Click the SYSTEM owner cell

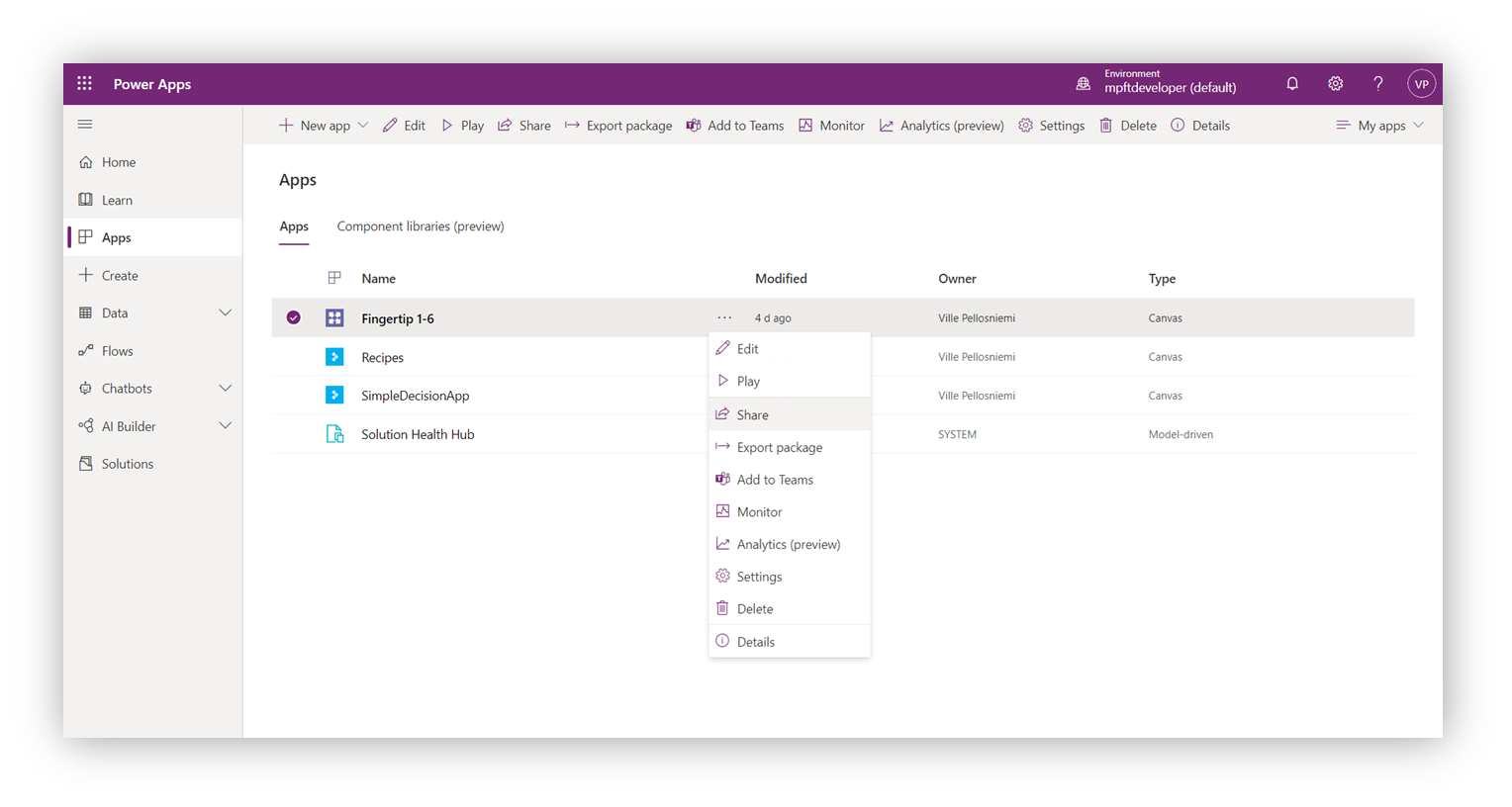click(957, 434)
